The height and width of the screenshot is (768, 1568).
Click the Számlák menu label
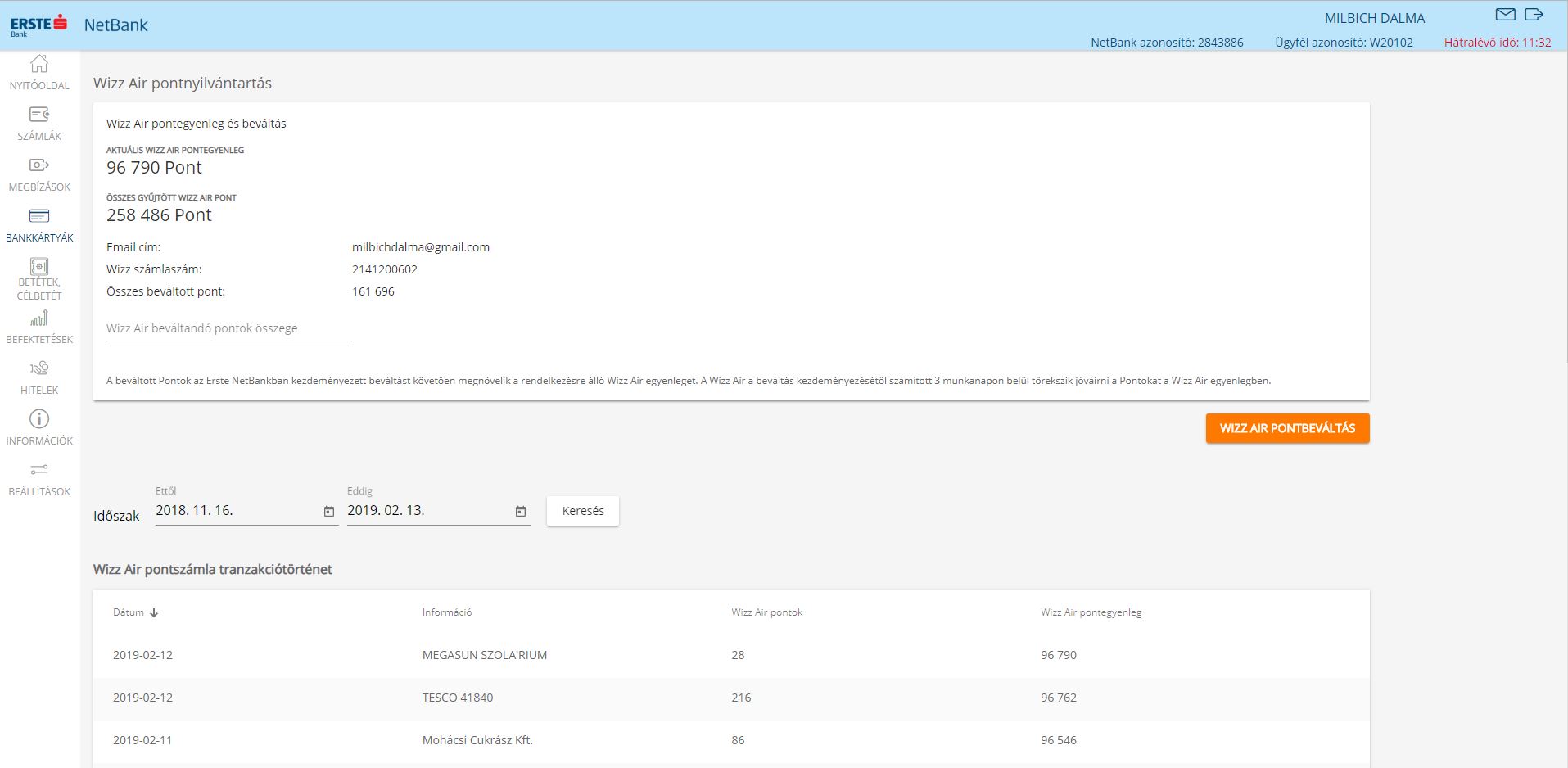tap(39, 136)
